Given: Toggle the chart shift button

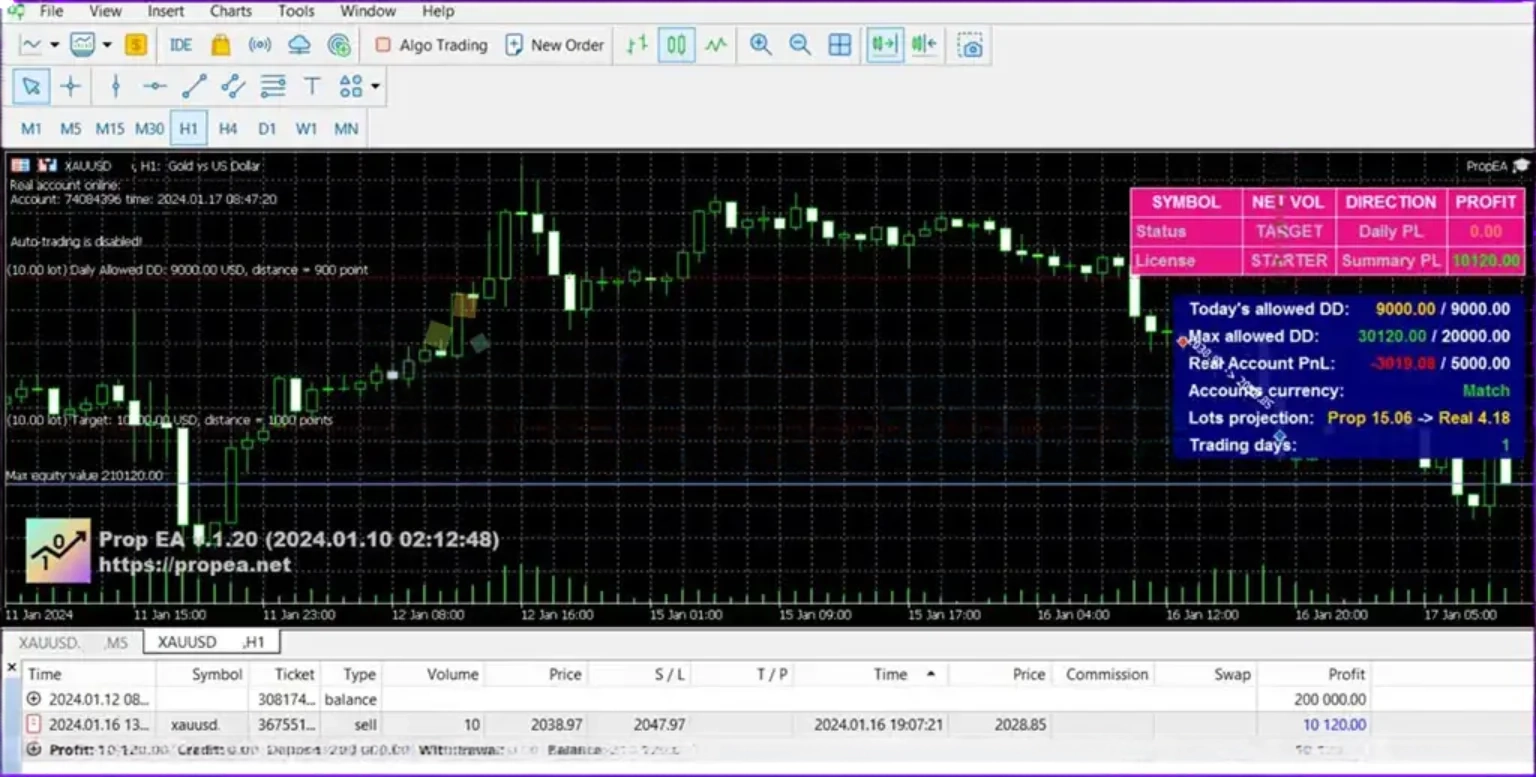Looking at the screenshot, I should (x=923, y=45).
